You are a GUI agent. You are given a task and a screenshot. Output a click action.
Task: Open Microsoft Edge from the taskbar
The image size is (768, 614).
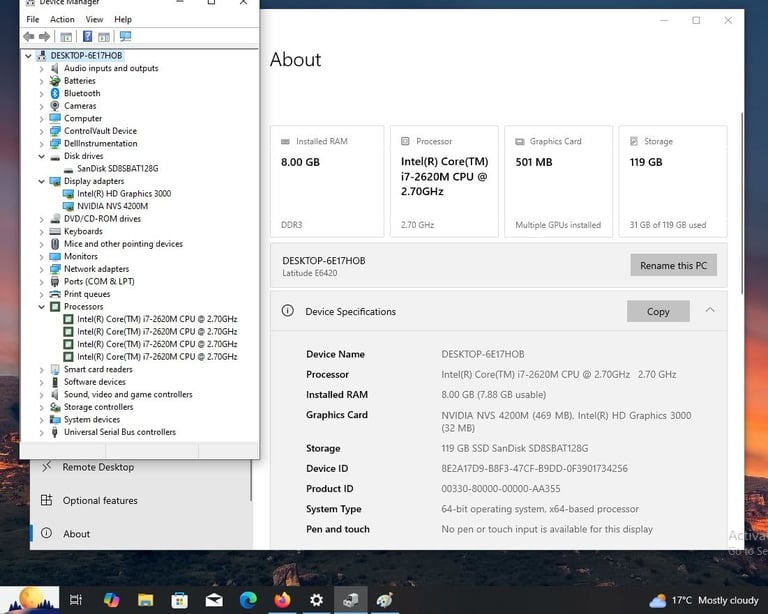pos(248,600)
